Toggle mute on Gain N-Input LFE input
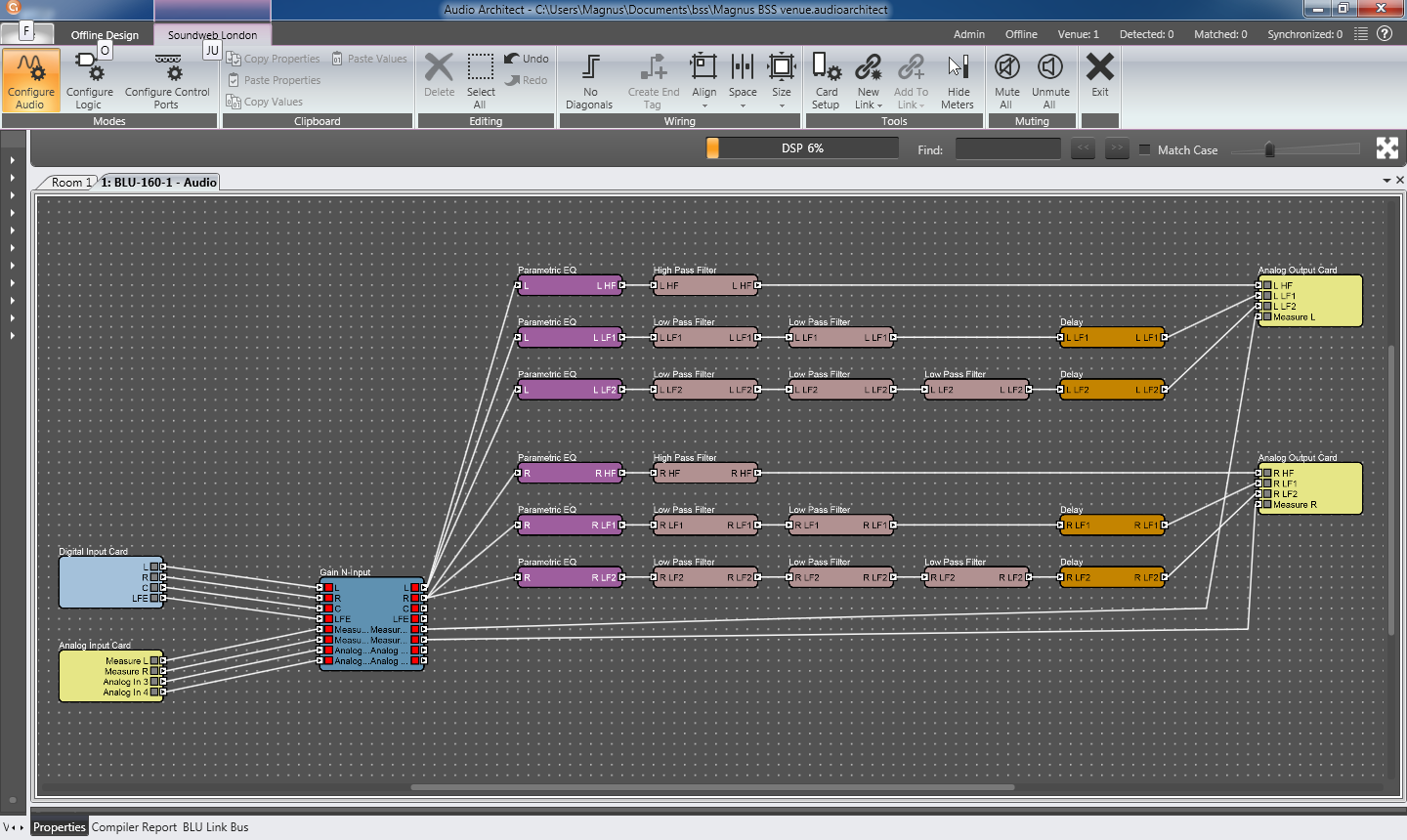Screen dimensions: 1407x840 (329, 619)
